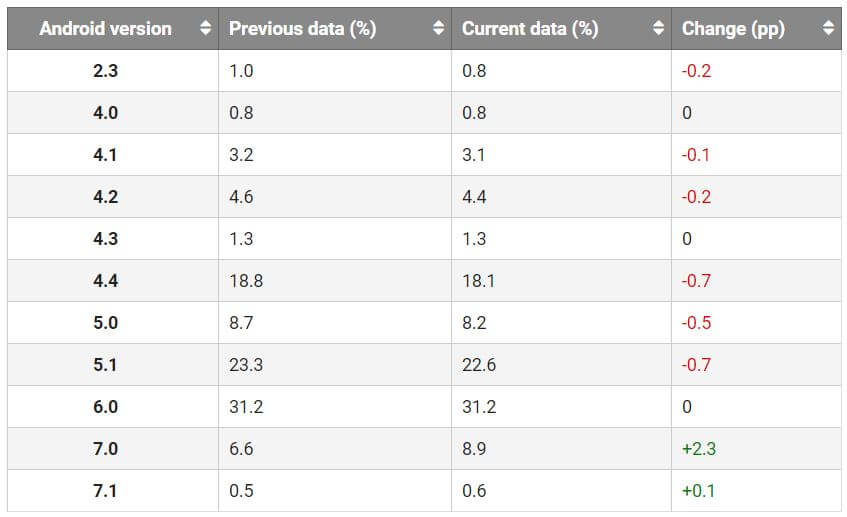Click the 8.9 current data cell
Image resolution: width=847 pixels, height=517 pixels.
coord(474,449)
